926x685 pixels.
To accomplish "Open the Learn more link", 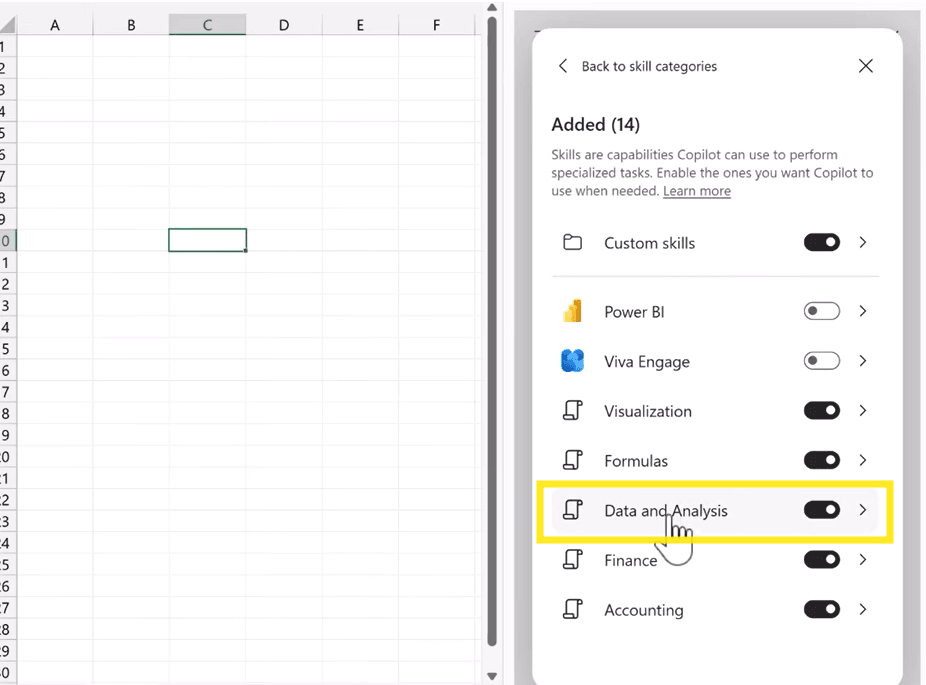I will [x=697, y=191].
